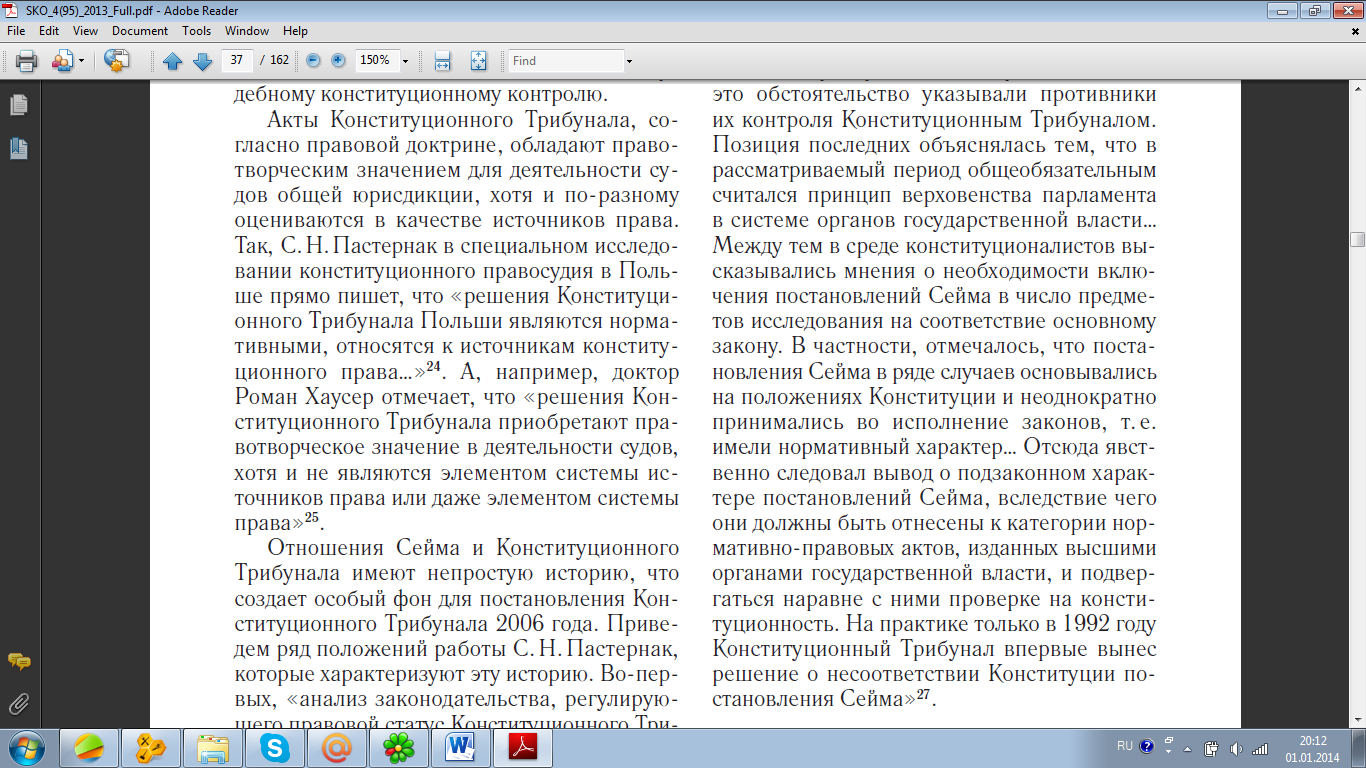
Task: Click footnote reference 24 in text
Action: pyautogui.click(x=434, y=366)
